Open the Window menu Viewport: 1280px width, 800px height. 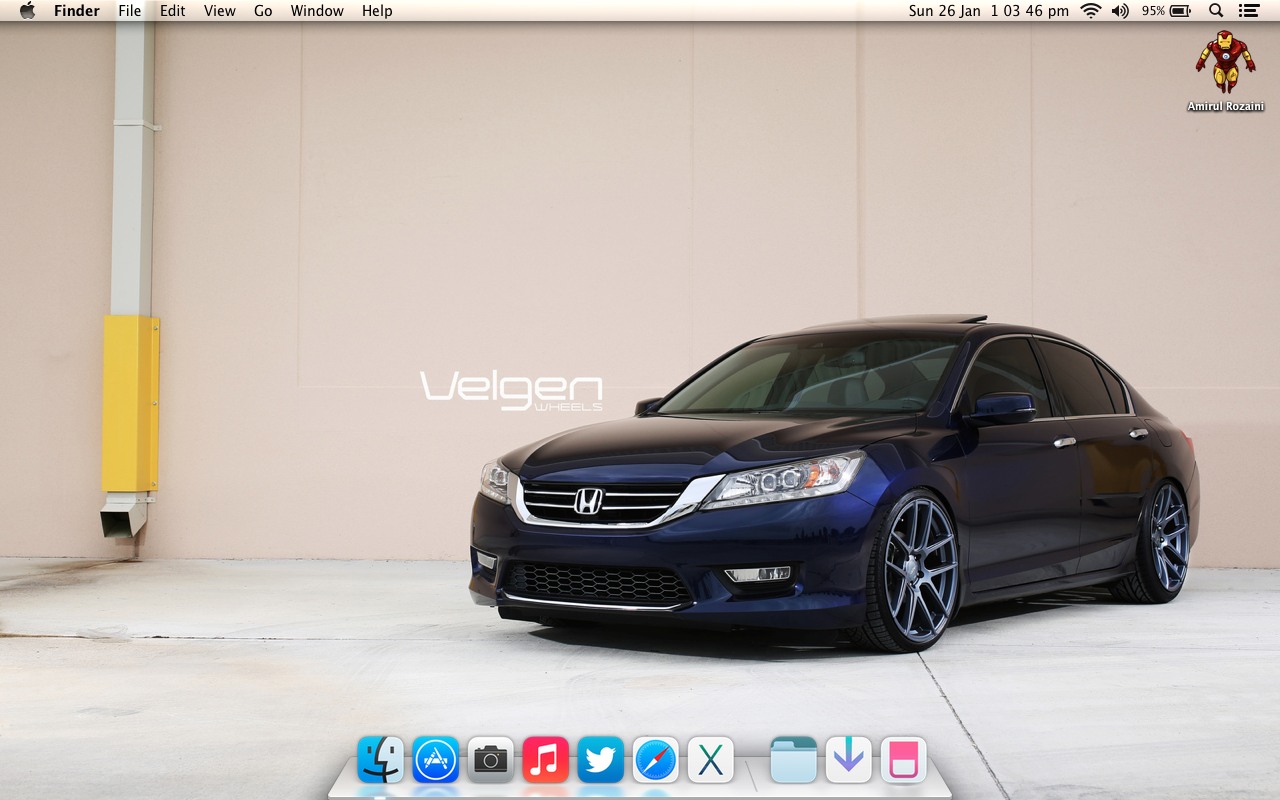pyautogui.click(x=317, y=11)
